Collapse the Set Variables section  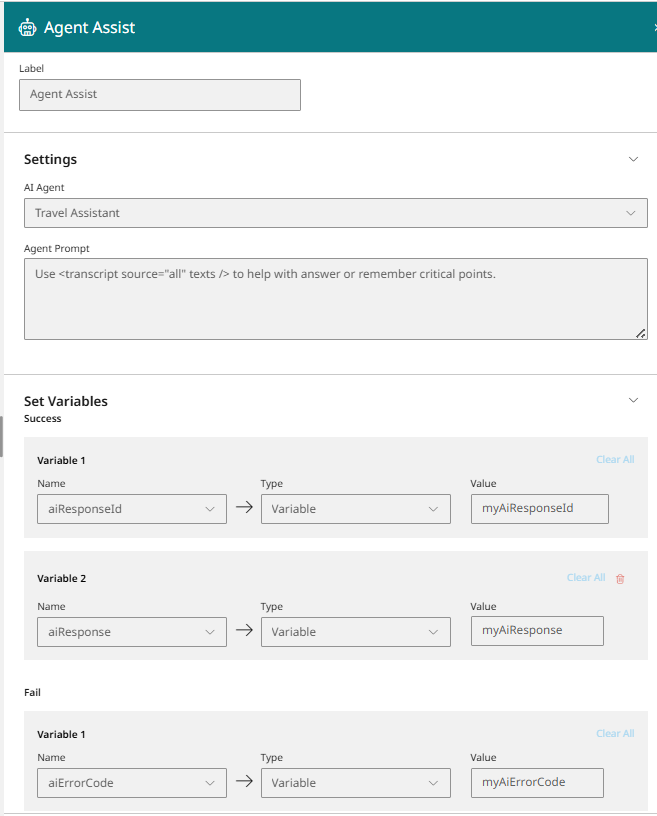[x=633, y=400]
